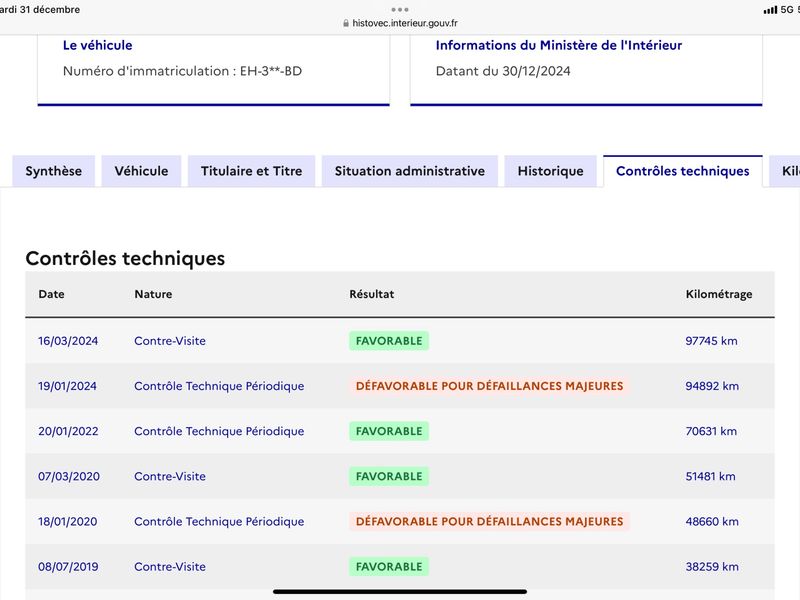Image resolution: width=800 pixels, height=600 pixels.
Task: Click the FAVORABLE badge for 08/07/2019
Action: point(389,567)
